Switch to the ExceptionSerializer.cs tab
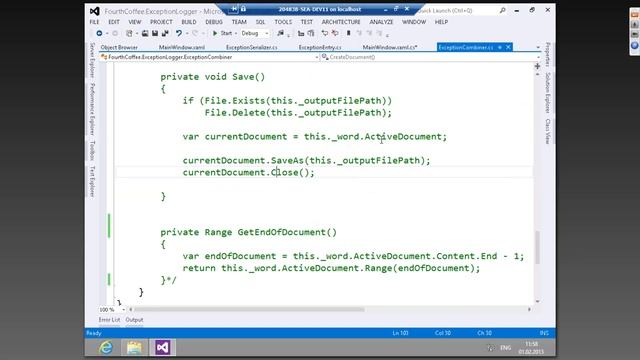 click(251, 47)
